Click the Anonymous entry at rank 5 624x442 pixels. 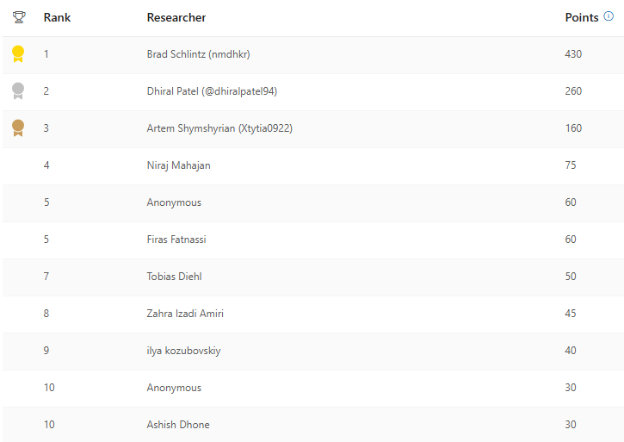tap(174, 202)
